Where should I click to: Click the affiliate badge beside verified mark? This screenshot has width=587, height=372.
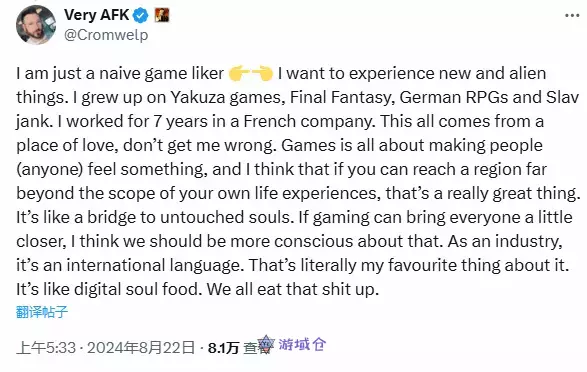pos(162,15)
